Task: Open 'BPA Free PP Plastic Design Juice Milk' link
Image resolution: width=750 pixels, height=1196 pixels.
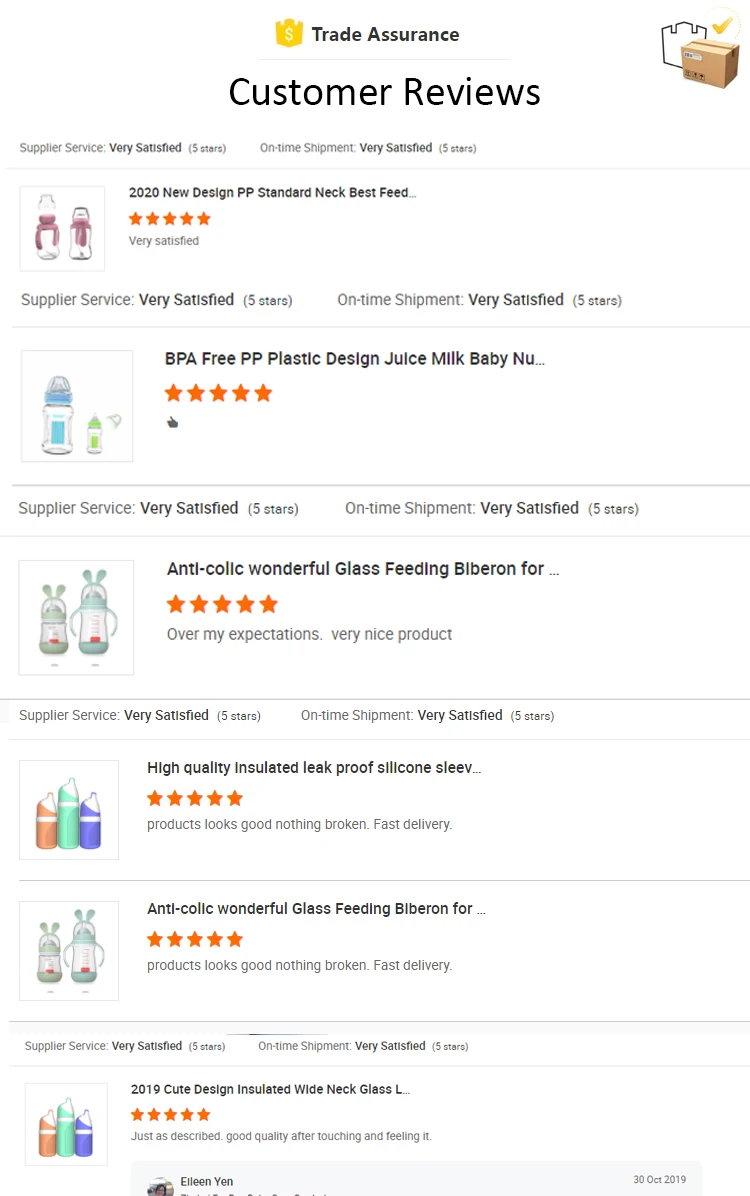Action: tap(355, 359)
